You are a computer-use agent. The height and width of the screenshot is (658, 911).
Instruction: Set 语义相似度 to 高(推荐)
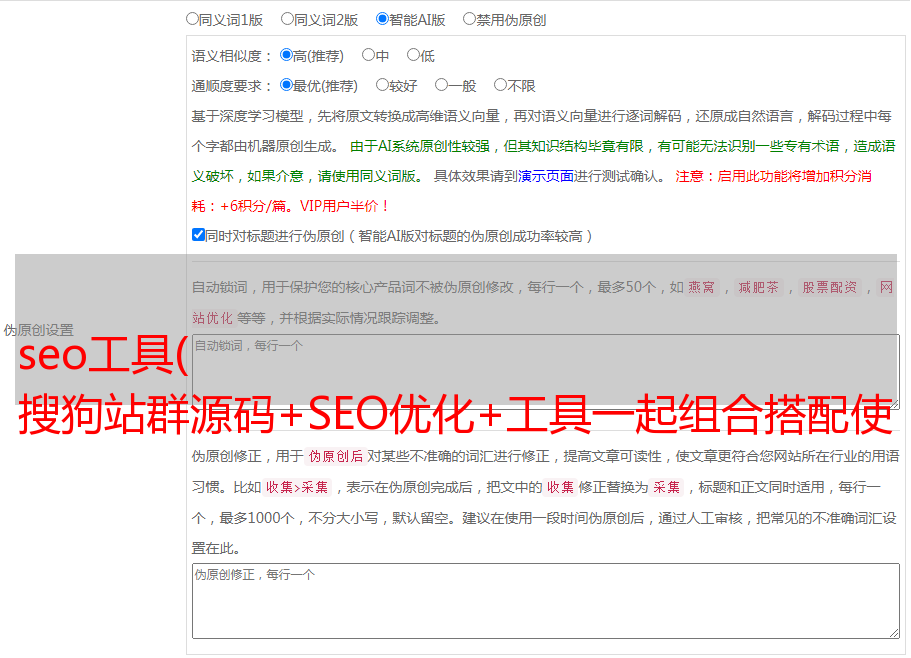click(286, 55)
